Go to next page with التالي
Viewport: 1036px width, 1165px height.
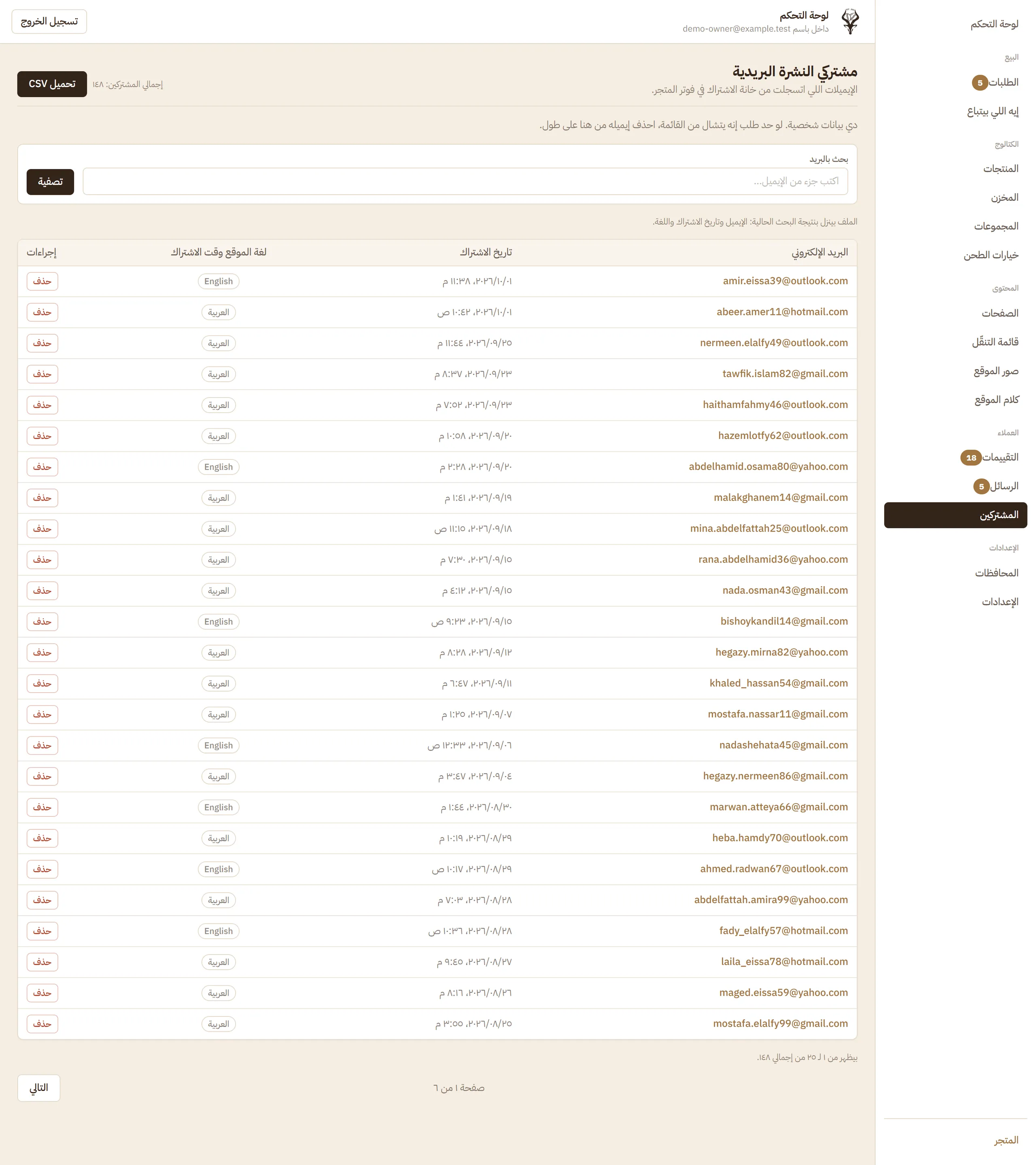39,1088
